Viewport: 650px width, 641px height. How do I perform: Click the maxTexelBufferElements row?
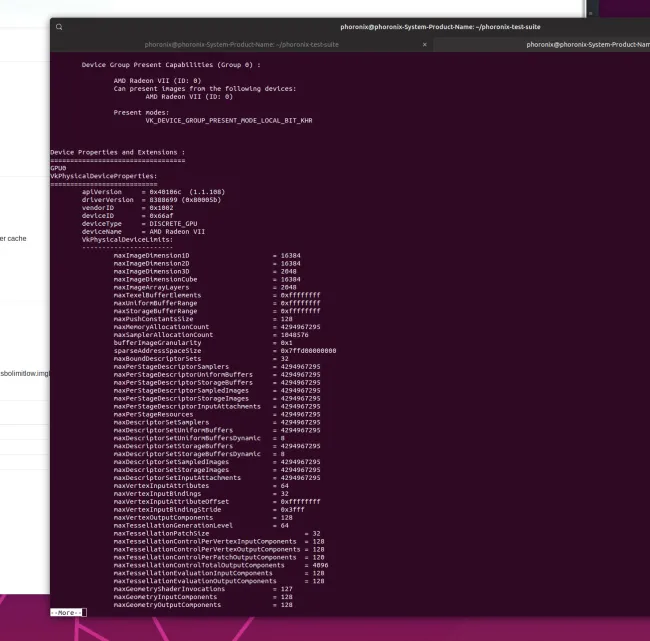(x=217, y=295)
